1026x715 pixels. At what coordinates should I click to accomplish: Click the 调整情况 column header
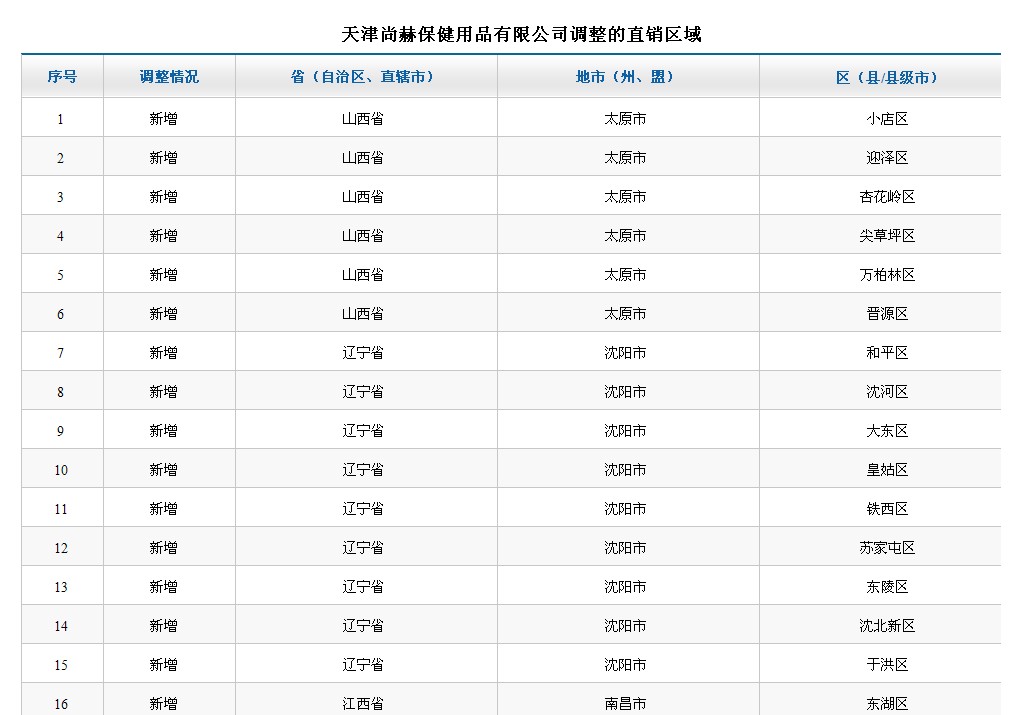169,77
